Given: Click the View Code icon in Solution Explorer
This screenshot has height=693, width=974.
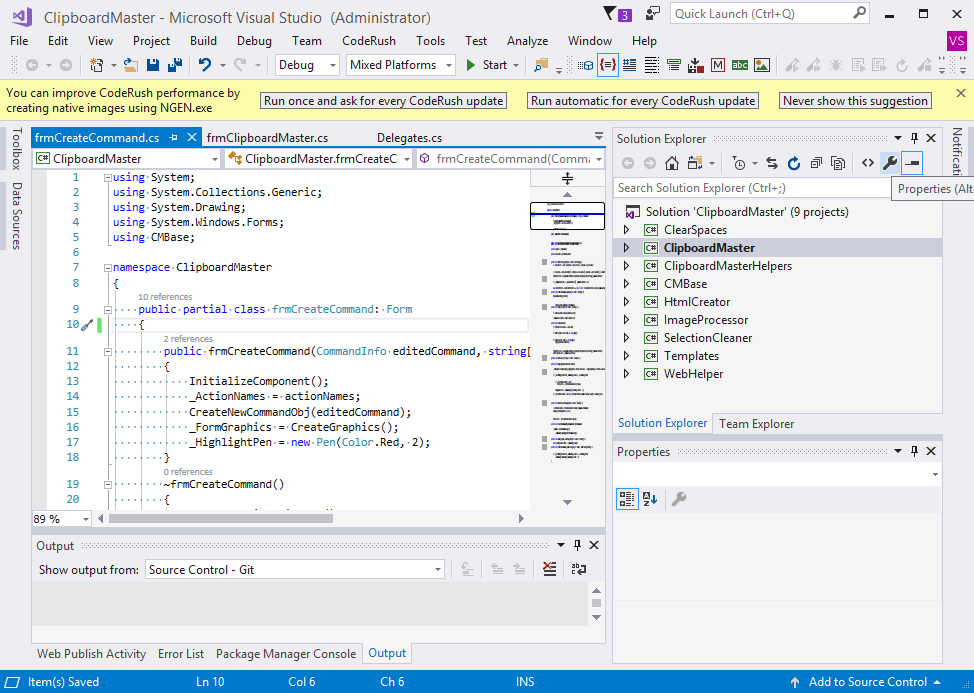Looking at the screenshot, I should tap(868, 163).
